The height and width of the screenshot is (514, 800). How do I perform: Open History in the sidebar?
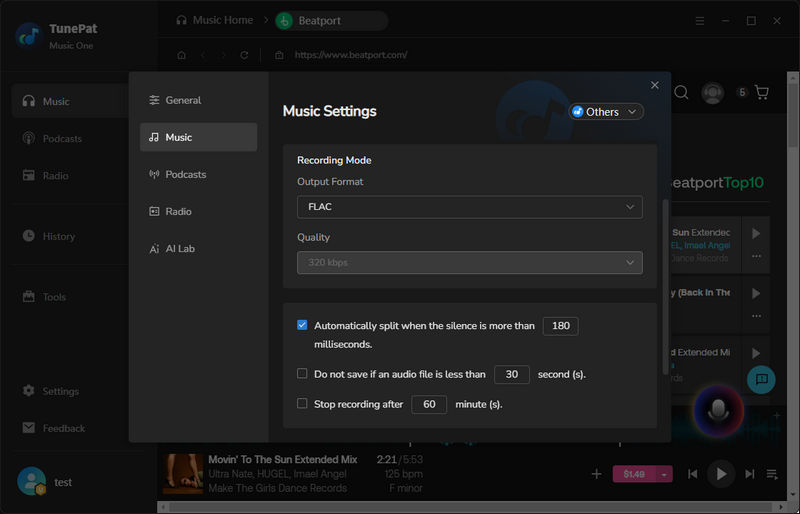coord(49,236)
